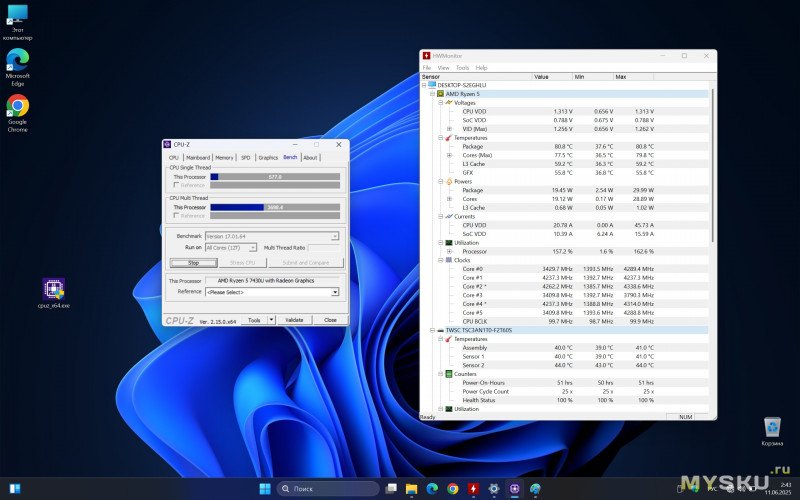Select the Core #2 clock row

pos(564,286)
